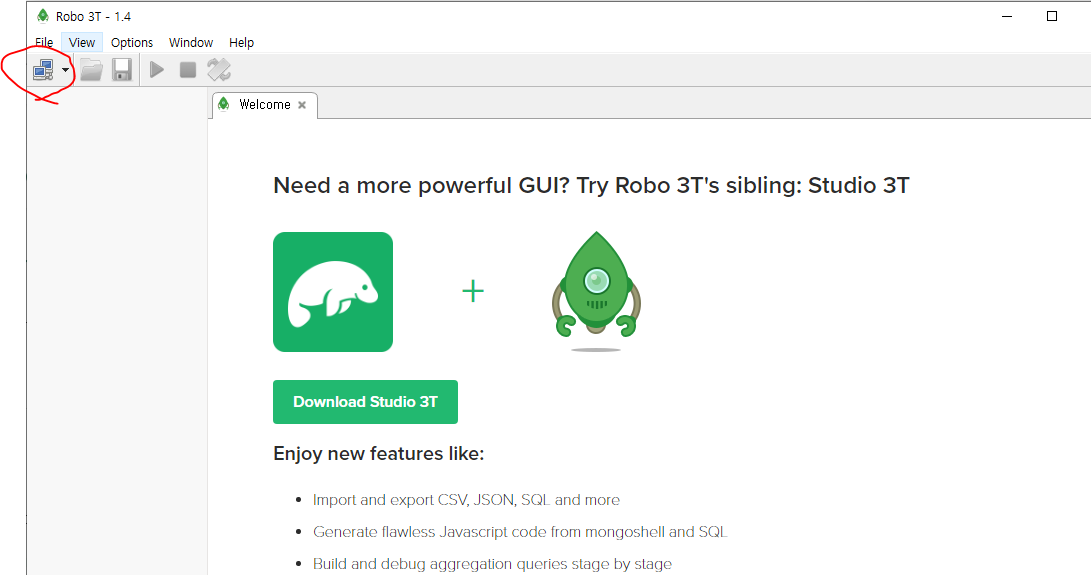Click 'Import and export CSV, JSON, SQL' bullet
Image resolution: width=1091 pixels, height=575 pixels.
pos(466,500)
